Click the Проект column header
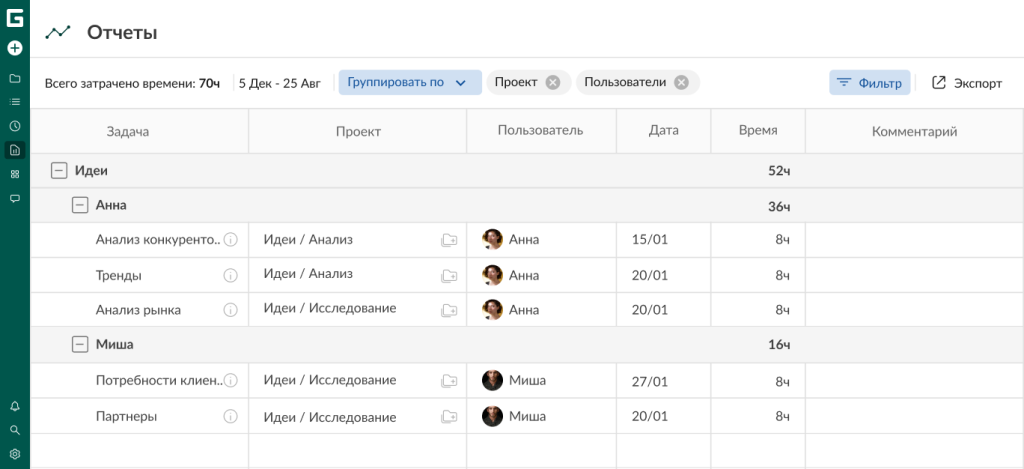This screenshot has height=469, width=1024. 358,131
